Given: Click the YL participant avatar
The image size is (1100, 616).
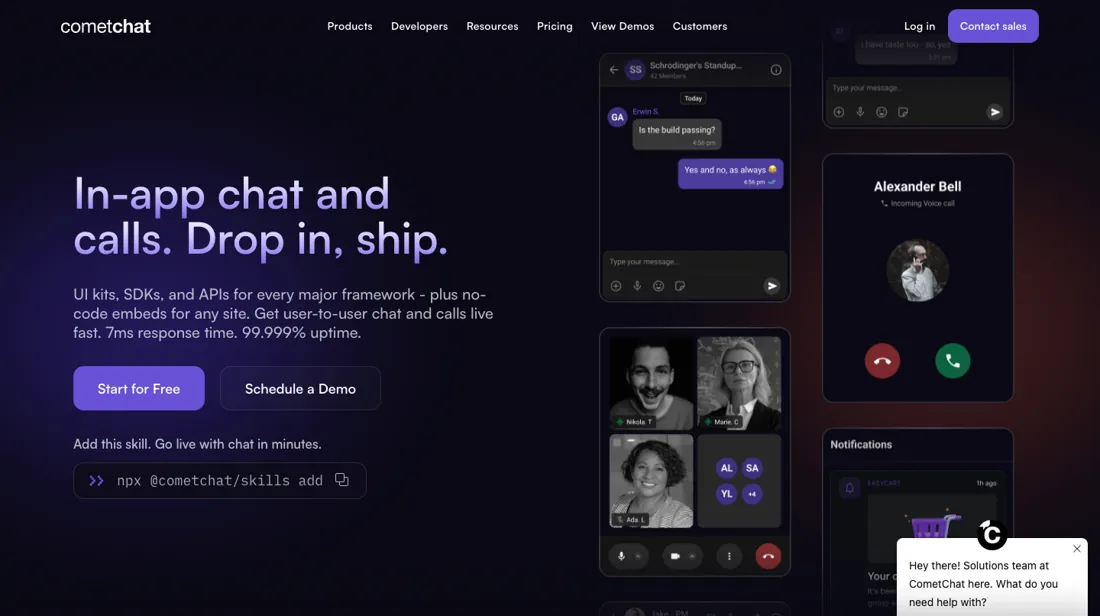Looking at the screenshot, I should tap(726, 494).
